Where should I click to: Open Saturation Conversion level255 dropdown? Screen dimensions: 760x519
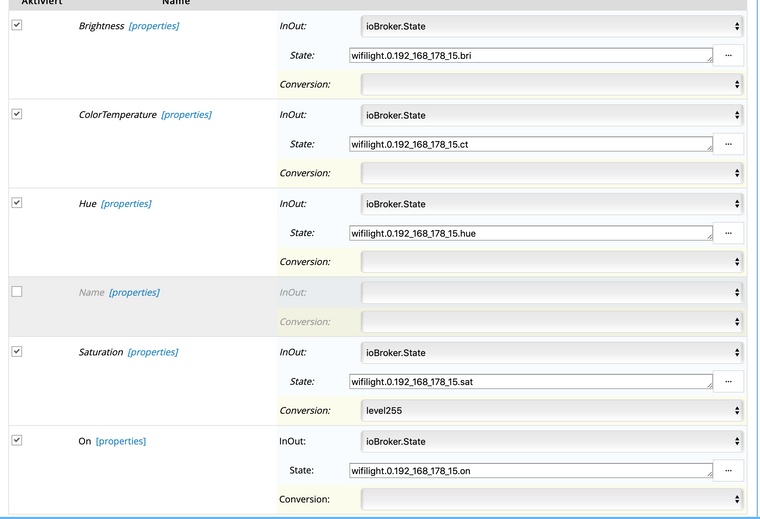tap(552, 410)
